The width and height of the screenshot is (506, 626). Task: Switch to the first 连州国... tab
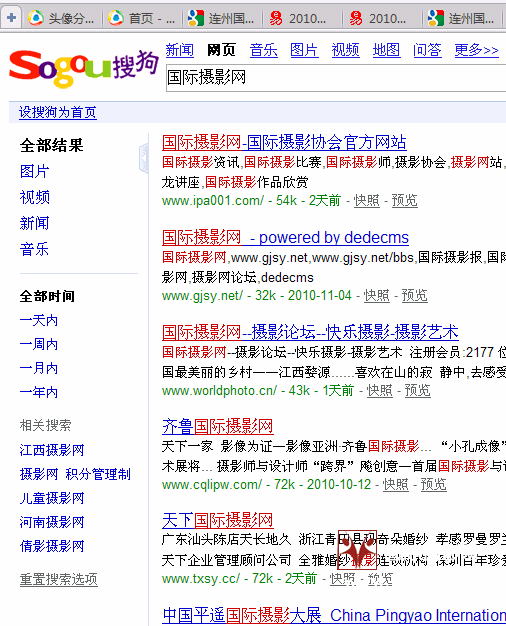[221, 18]
